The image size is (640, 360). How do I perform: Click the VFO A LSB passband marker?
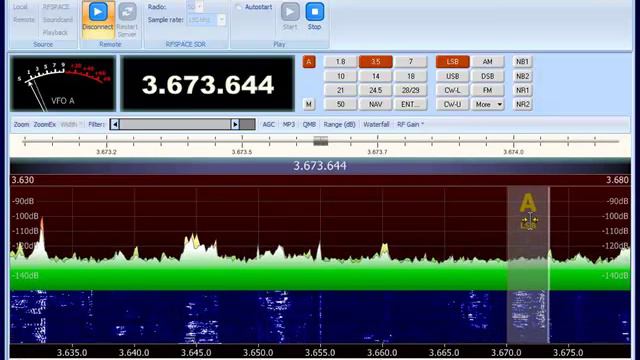point(528,210)
